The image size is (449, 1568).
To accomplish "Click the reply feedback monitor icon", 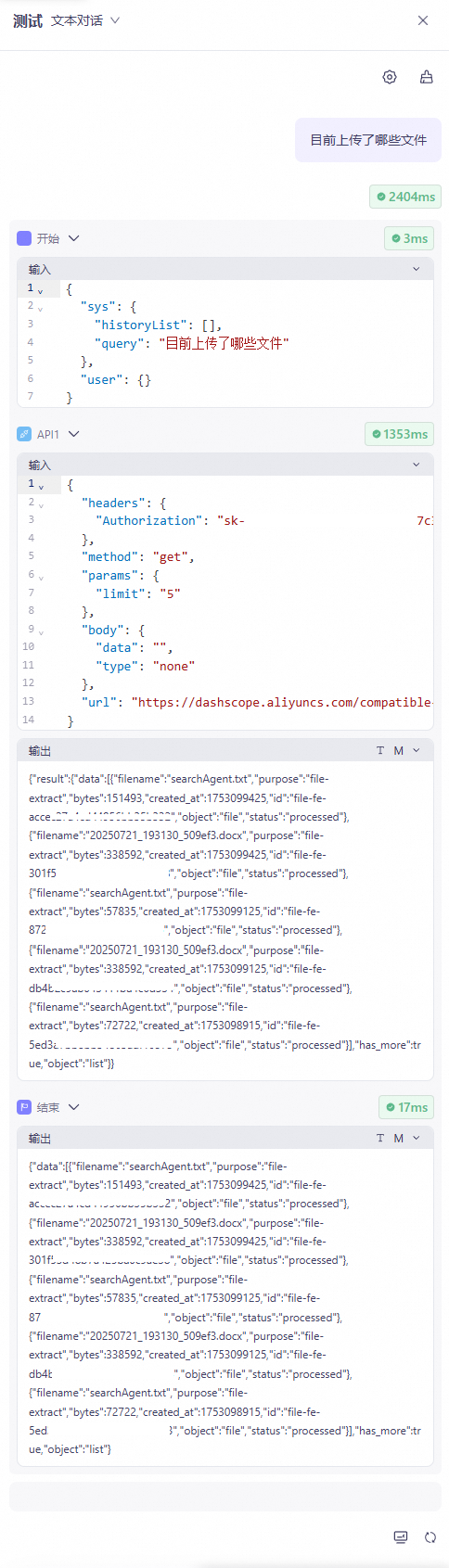I will (401, 1536).
